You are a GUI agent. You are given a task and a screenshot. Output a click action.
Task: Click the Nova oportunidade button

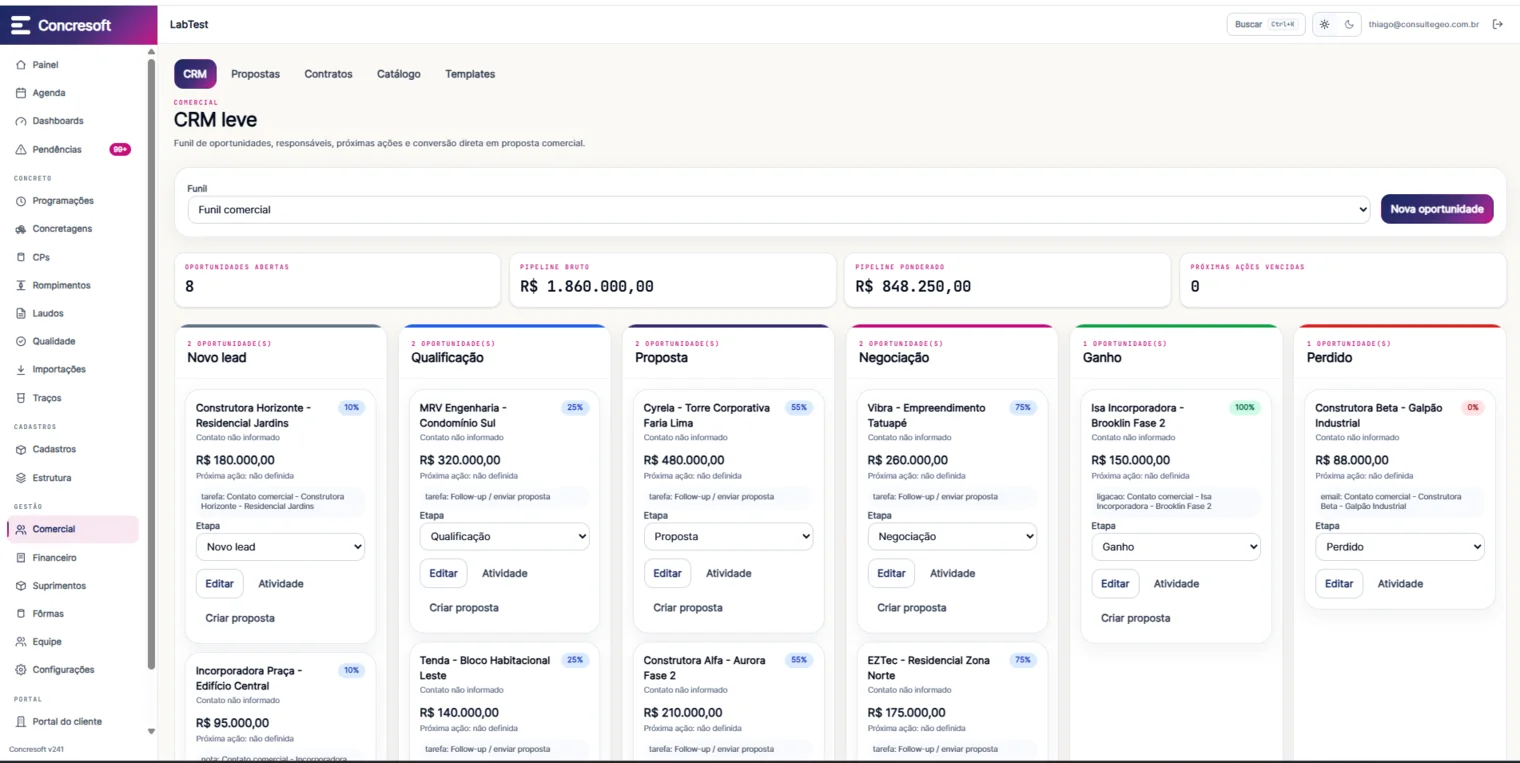(1437, 209)
